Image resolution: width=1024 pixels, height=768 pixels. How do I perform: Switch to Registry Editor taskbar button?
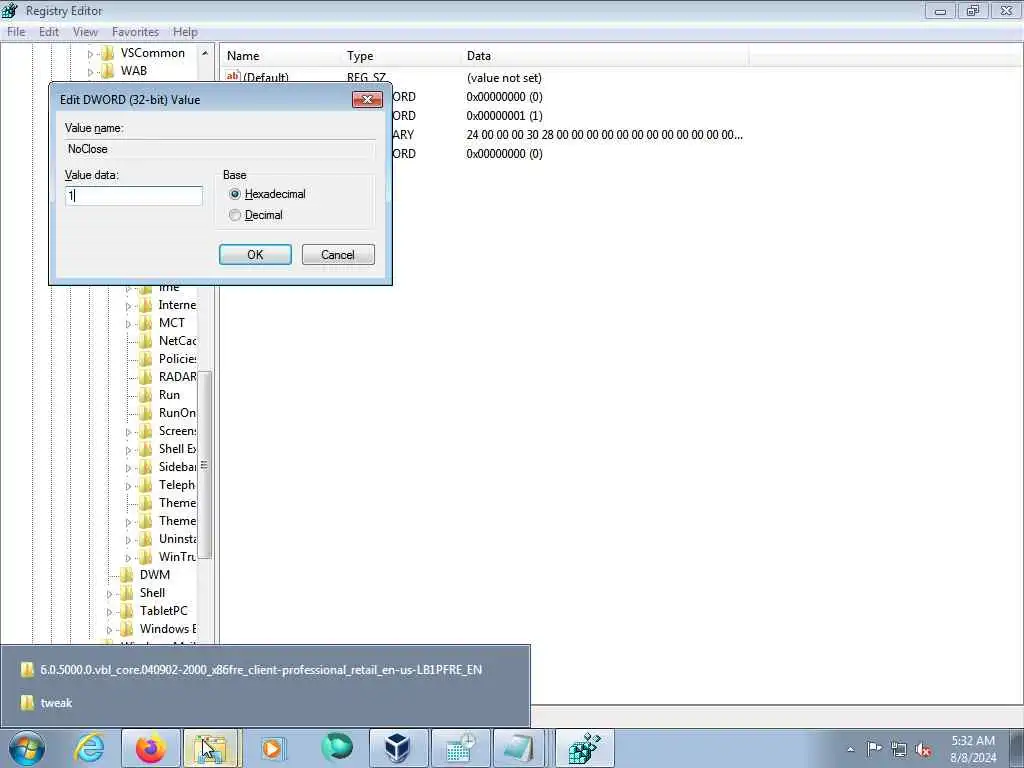[584, 748]
